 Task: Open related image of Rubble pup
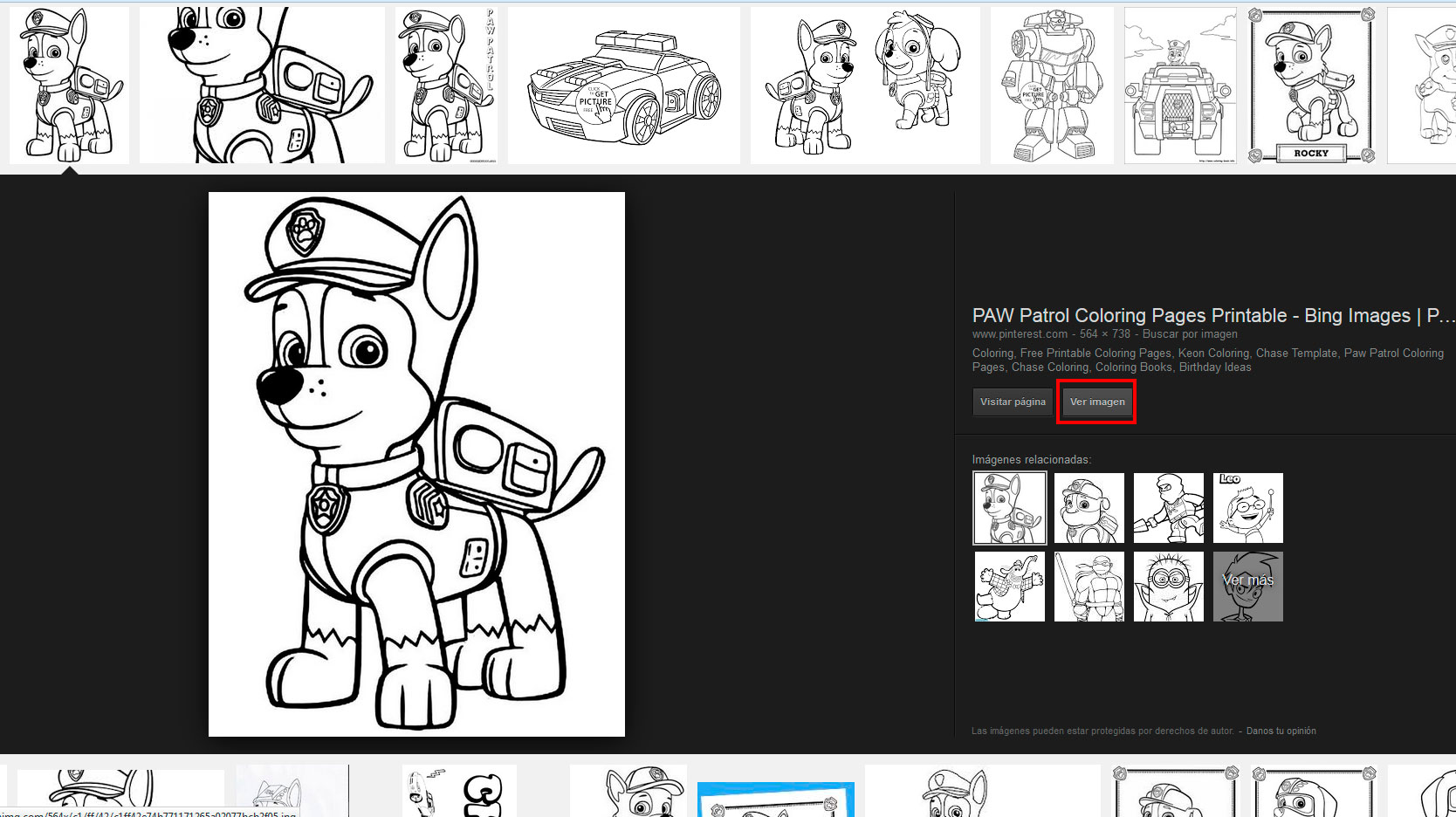tap(1089, 508)
